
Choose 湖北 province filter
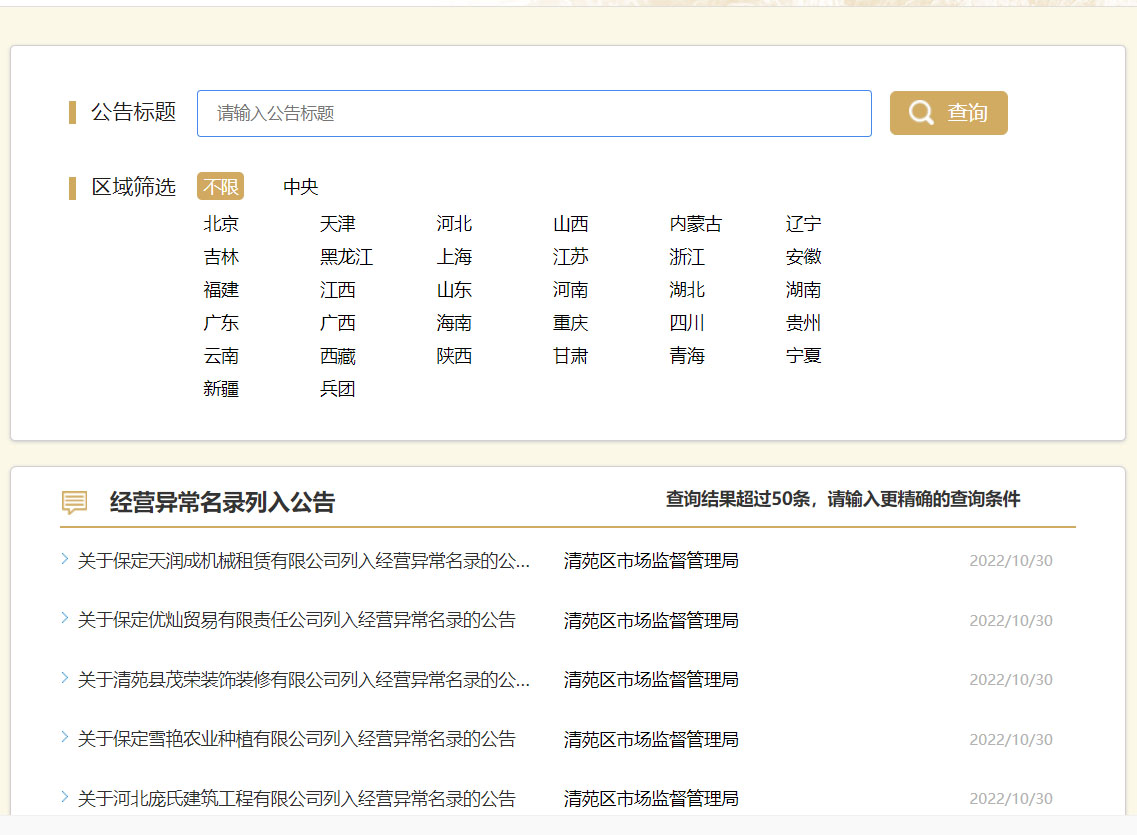pos(687,290)
